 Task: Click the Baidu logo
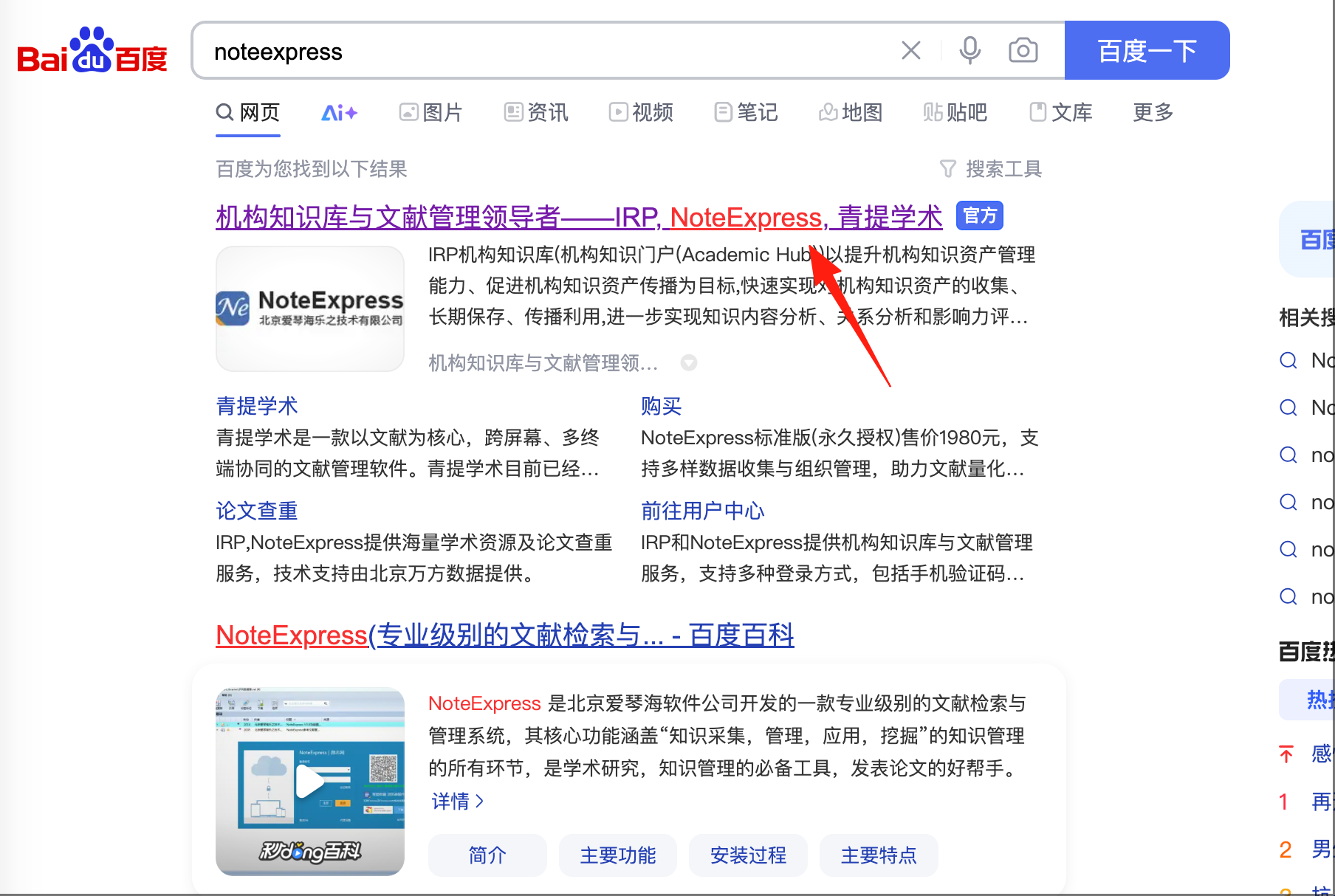[92, 51]
